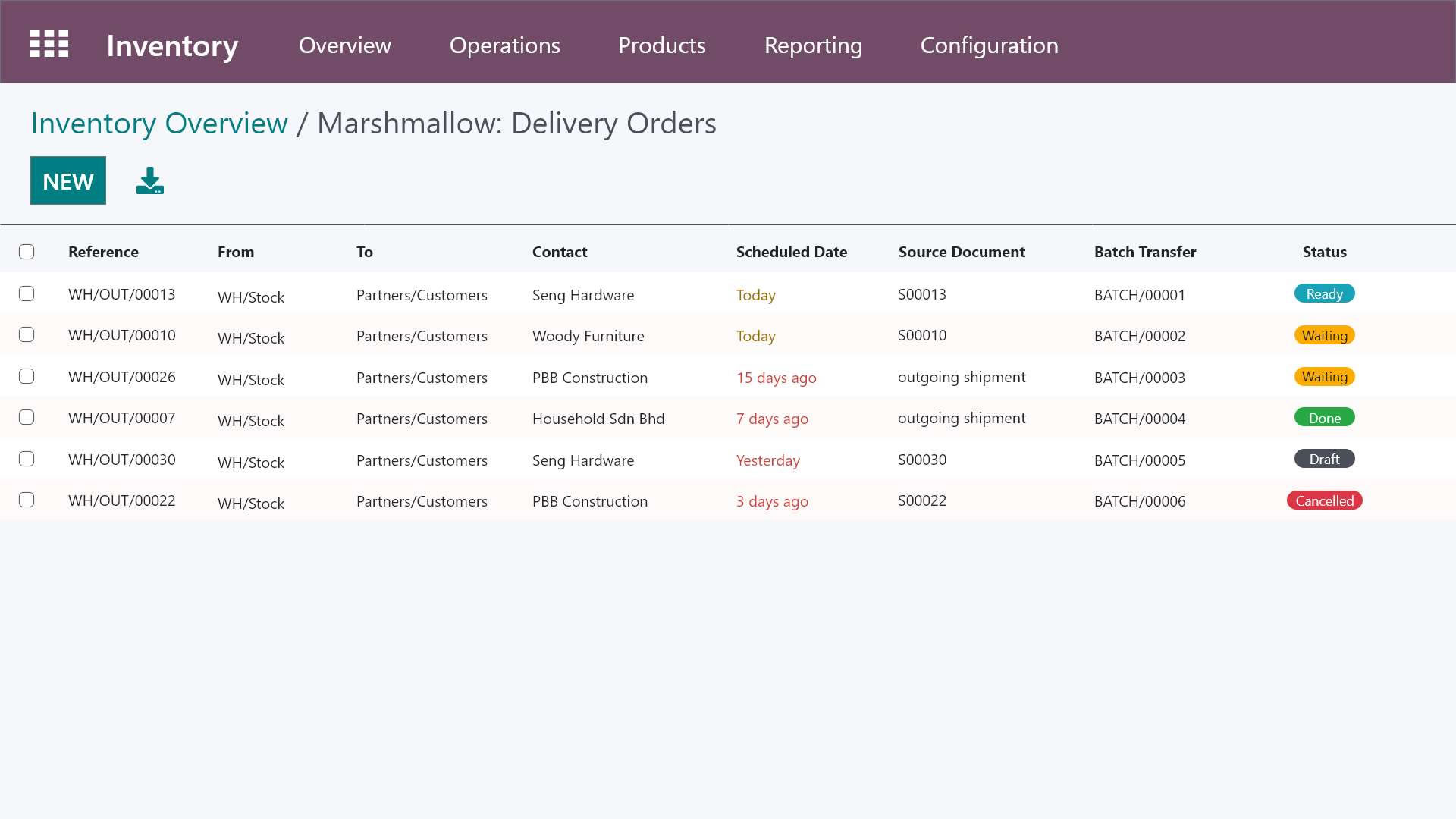1456x819 pixels.
Task: Click the download/import records icon
Action: (x=150, y=181)
